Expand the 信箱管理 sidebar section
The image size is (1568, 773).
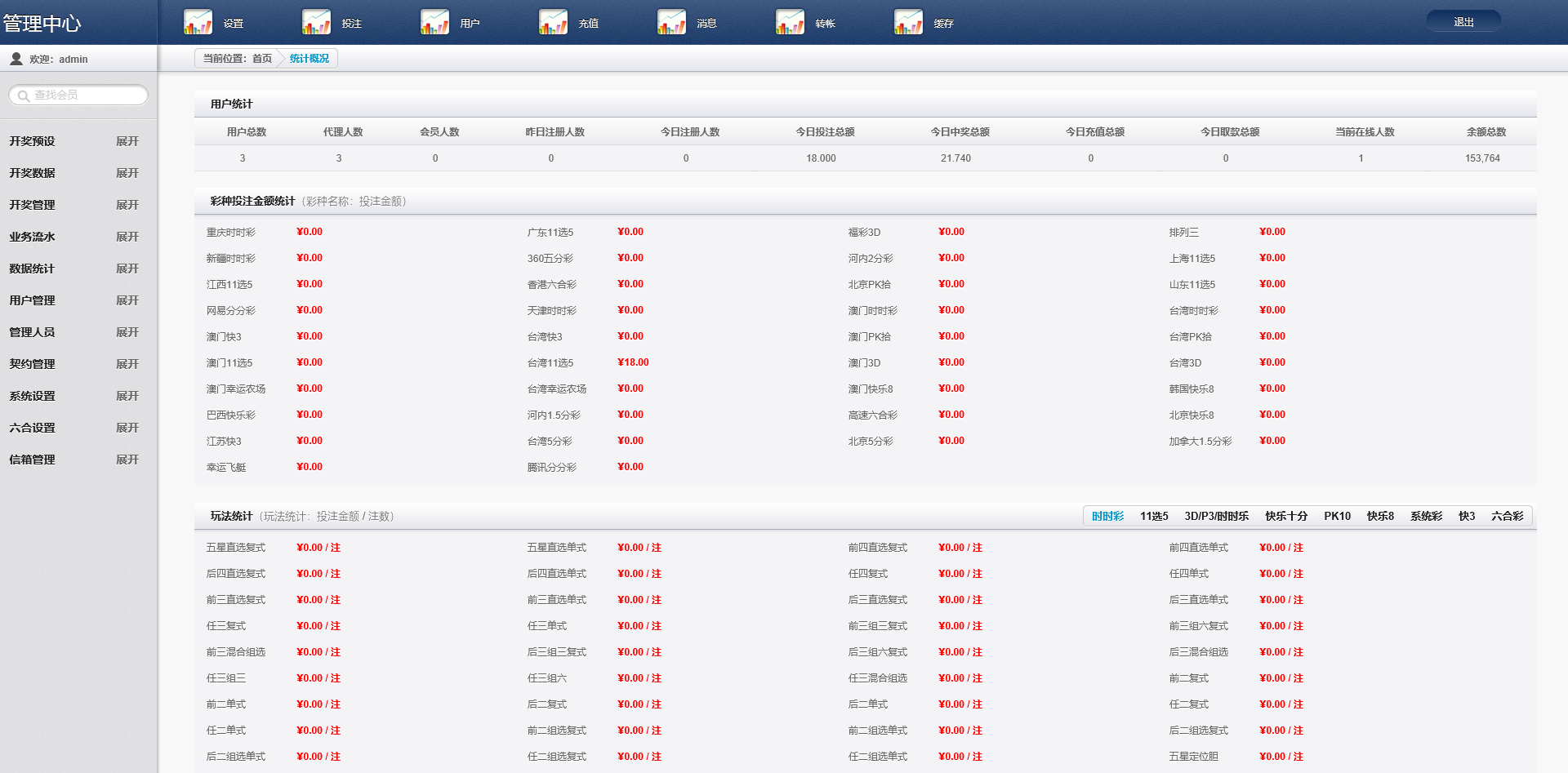(127, 460)
